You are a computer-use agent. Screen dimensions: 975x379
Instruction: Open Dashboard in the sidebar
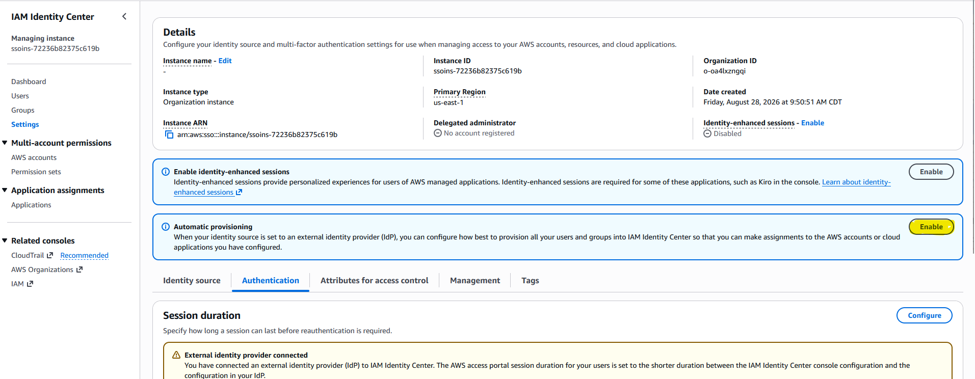[x=29, y=81]
